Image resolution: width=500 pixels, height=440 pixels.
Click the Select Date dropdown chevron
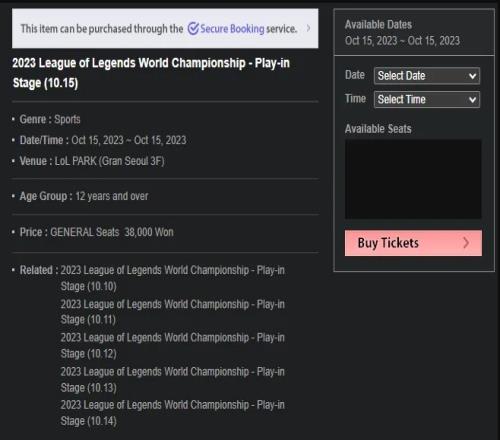[472, 76]
